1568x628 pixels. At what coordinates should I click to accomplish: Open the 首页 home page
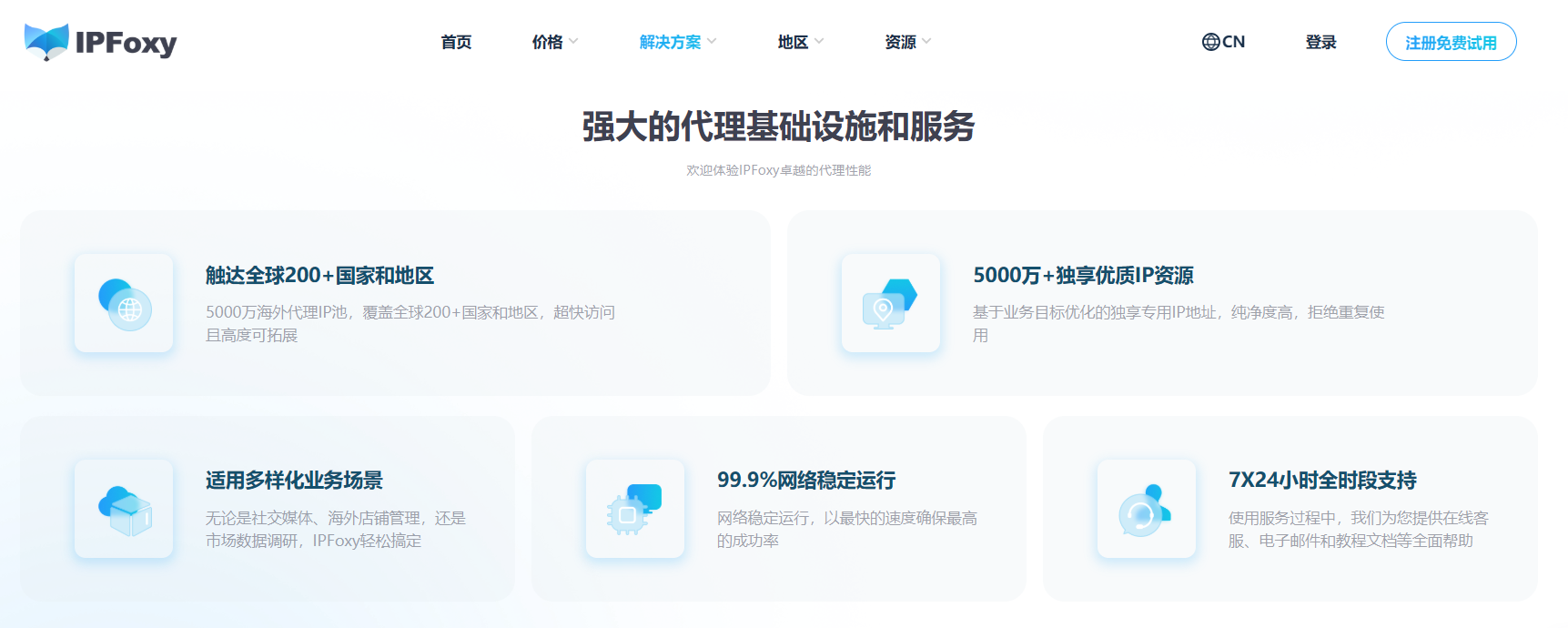coord(456,42)
